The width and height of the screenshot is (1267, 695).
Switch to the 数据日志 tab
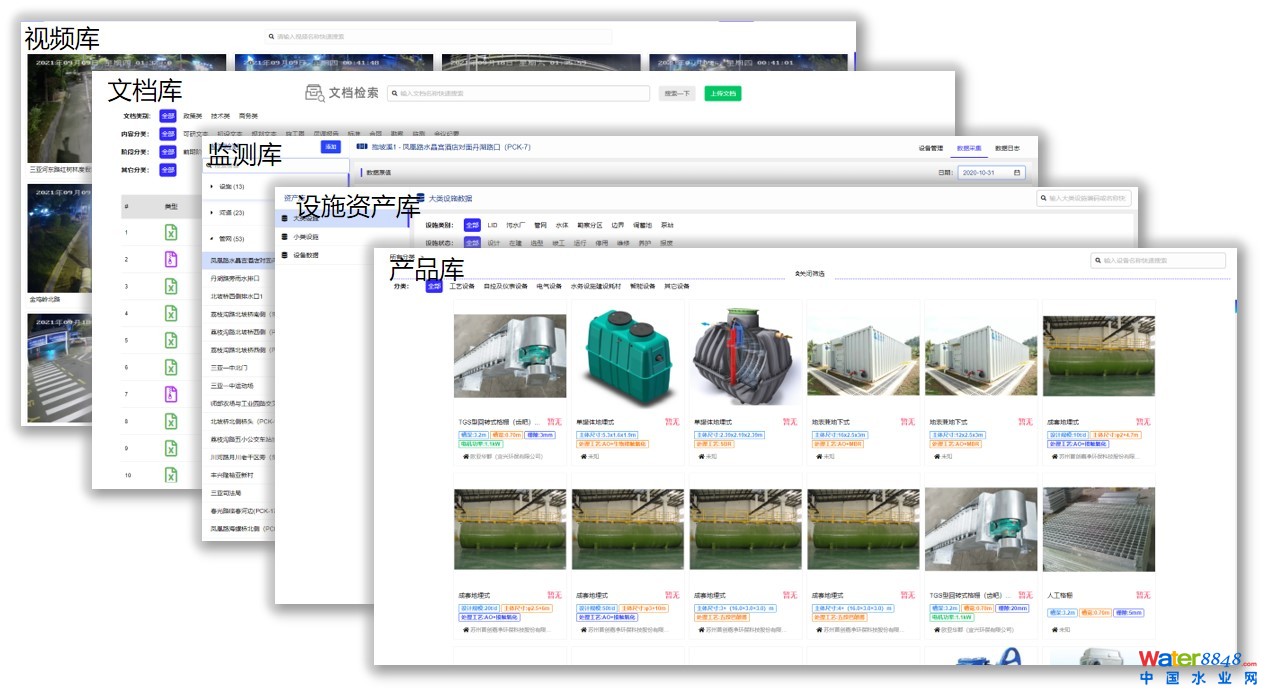pyautogui.click(x=1007, y=148)
